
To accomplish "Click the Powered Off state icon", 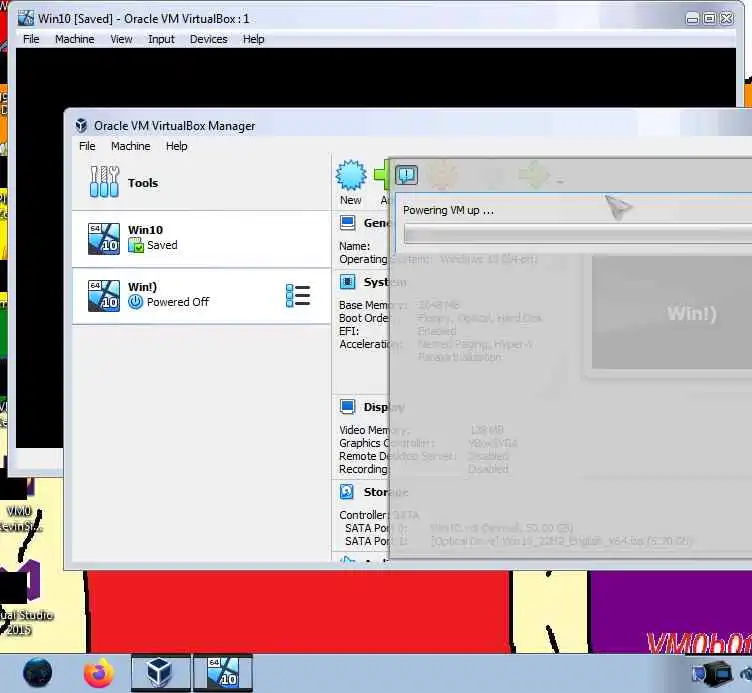I will click(136, 302).
